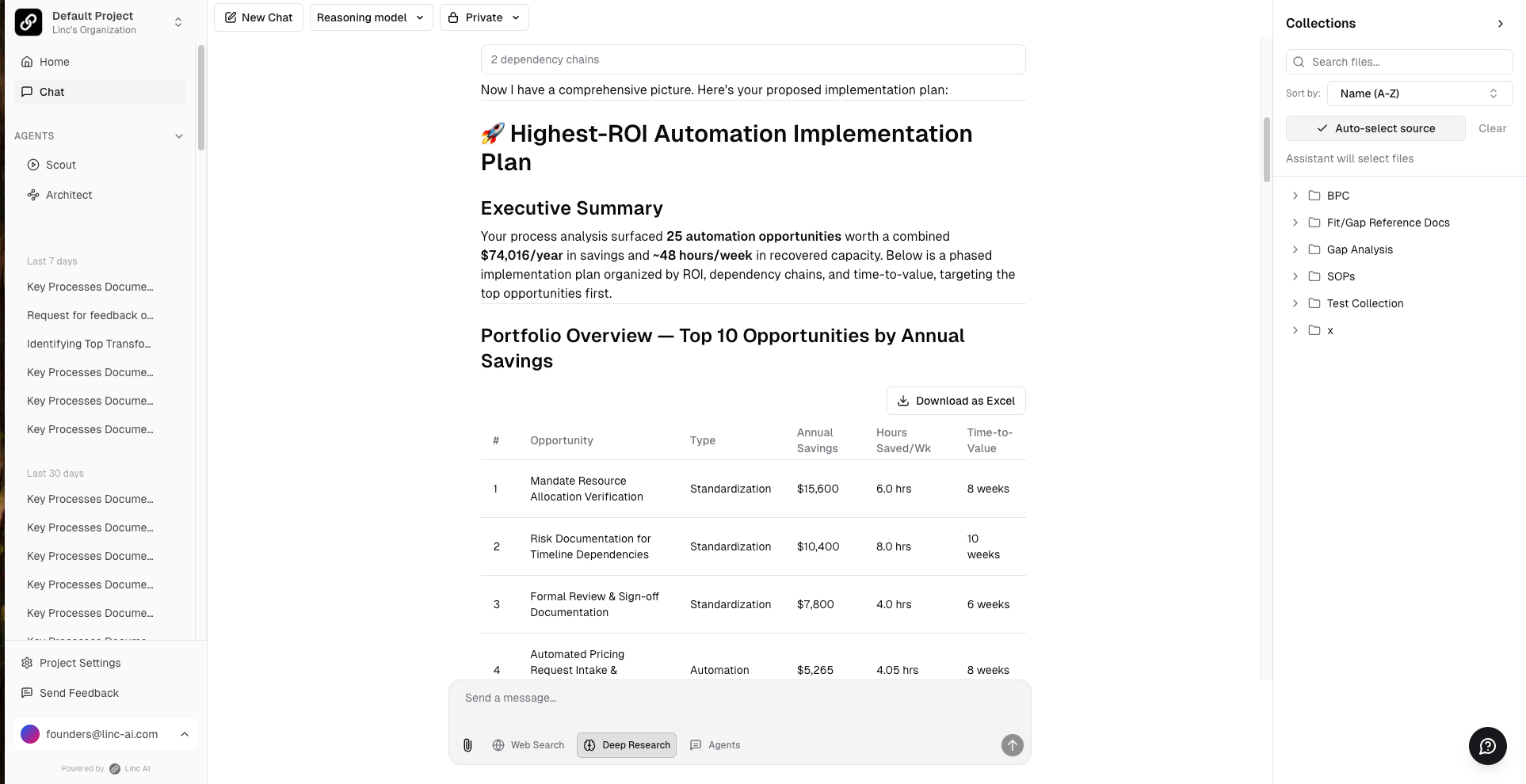Go to Home in sidebar

[54, 62]
